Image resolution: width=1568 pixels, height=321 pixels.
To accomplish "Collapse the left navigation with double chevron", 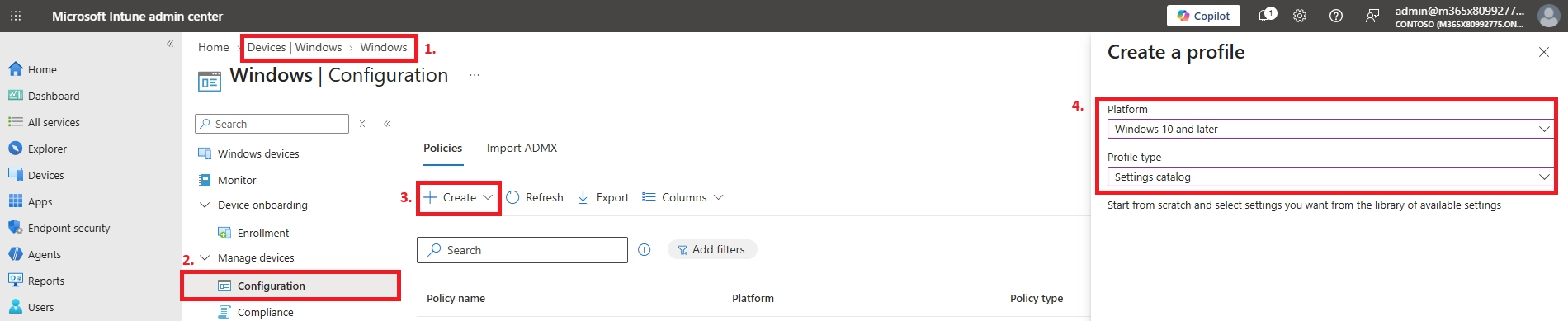I will tap(170, 44).
